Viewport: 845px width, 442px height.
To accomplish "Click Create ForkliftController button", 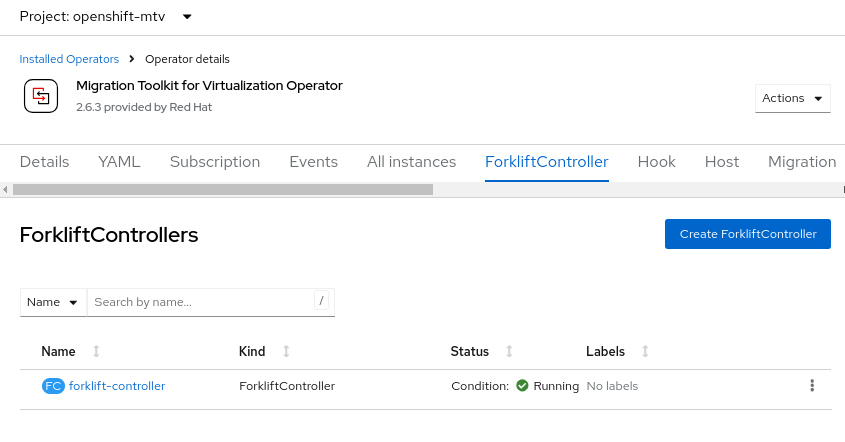I will click(x=748, y=234).
